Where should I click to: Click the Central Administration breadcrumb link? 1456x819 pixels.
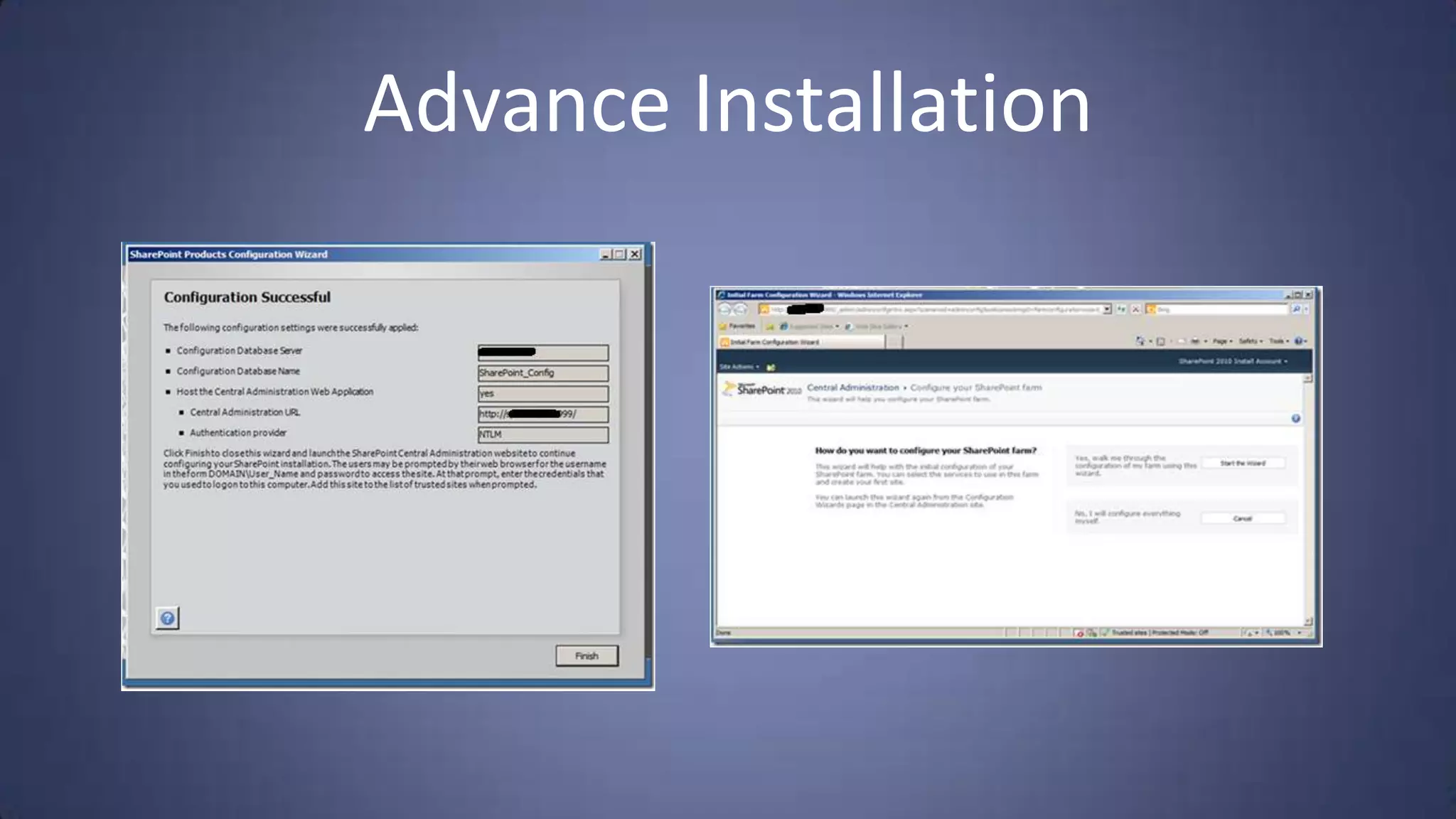coord(853,387)
